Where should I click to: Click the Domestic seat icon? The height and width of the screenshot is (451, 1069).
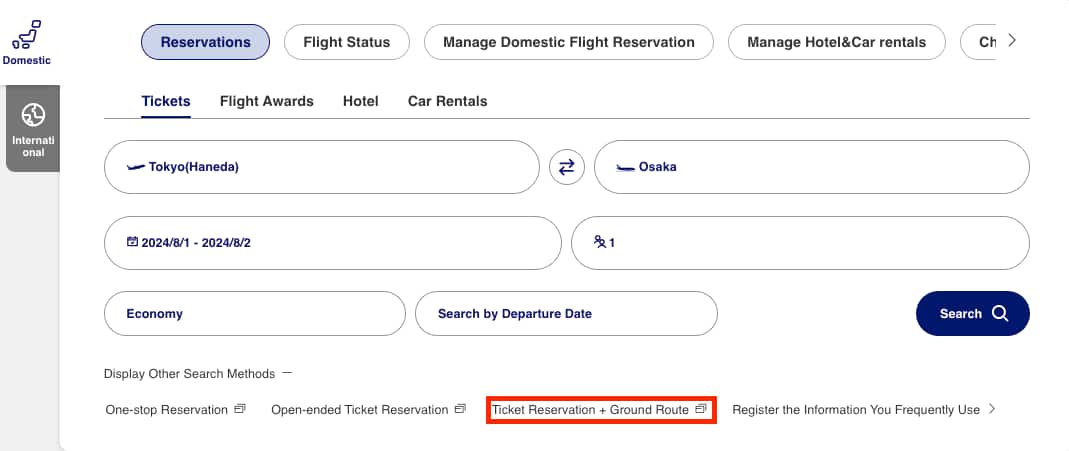coord(26,34)
